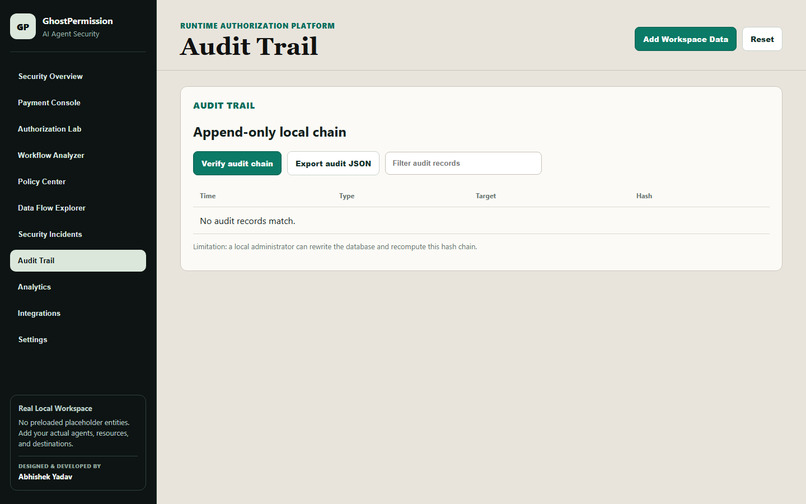Image resolution: width=806 pixels, height=504 pixels.
Task: Navigate to Policy Center
Action: pyautogui.click(x=78, y=182)
